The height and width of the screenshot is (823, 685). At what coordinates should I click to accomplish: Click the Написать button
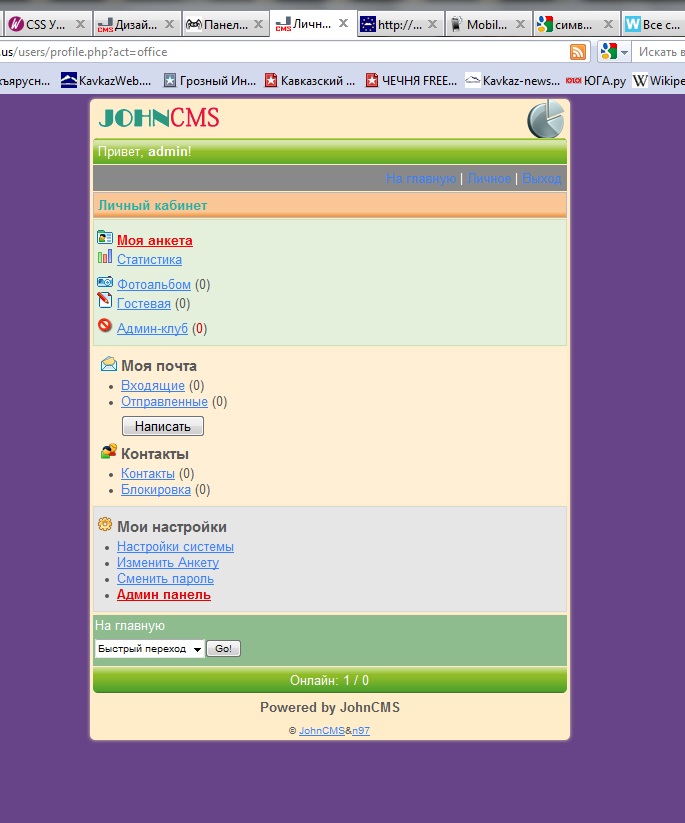tap(163, 426)
